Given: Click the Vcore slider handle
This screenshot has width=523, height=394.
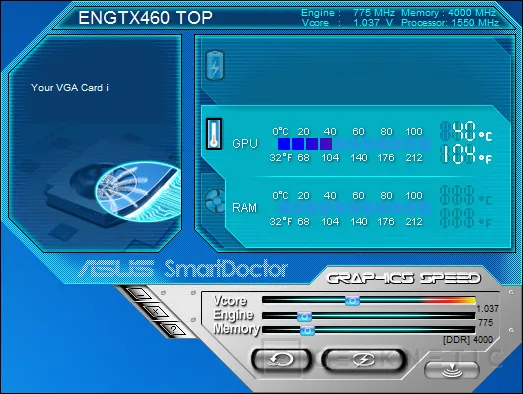Looking at the screenshot, I should (x=352, y=301).
